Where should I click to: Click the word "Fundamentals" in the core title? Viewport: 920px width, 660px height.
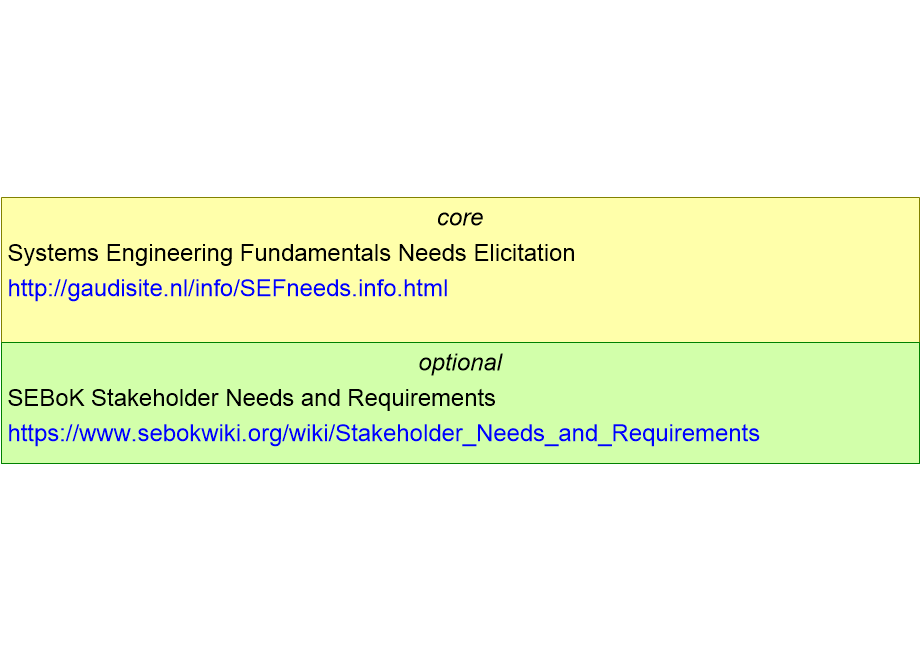pyautogui.click(x=315, y=253)
